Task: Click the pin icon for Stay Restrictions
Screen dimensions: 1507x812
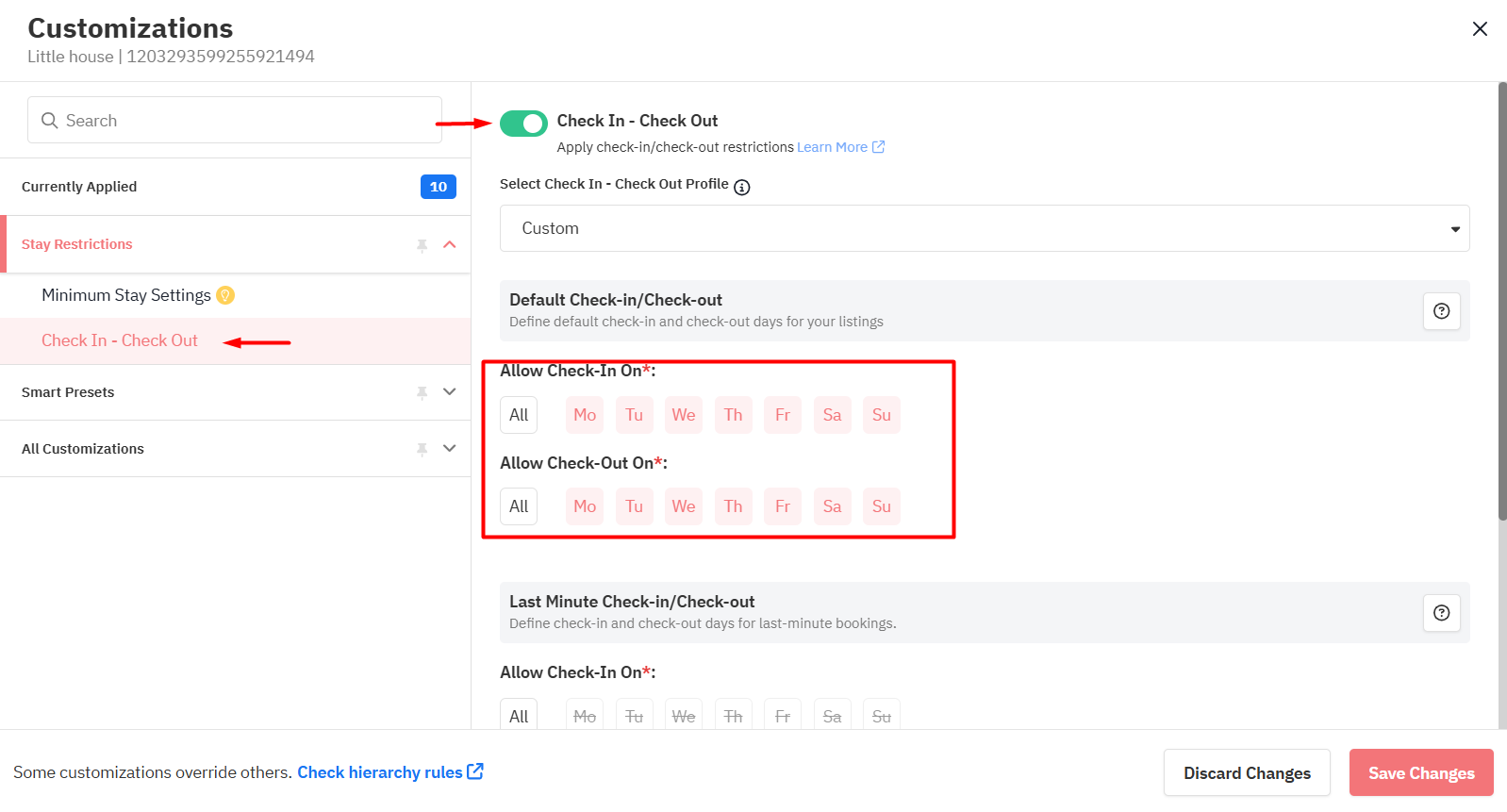Action: coord(422,245)
